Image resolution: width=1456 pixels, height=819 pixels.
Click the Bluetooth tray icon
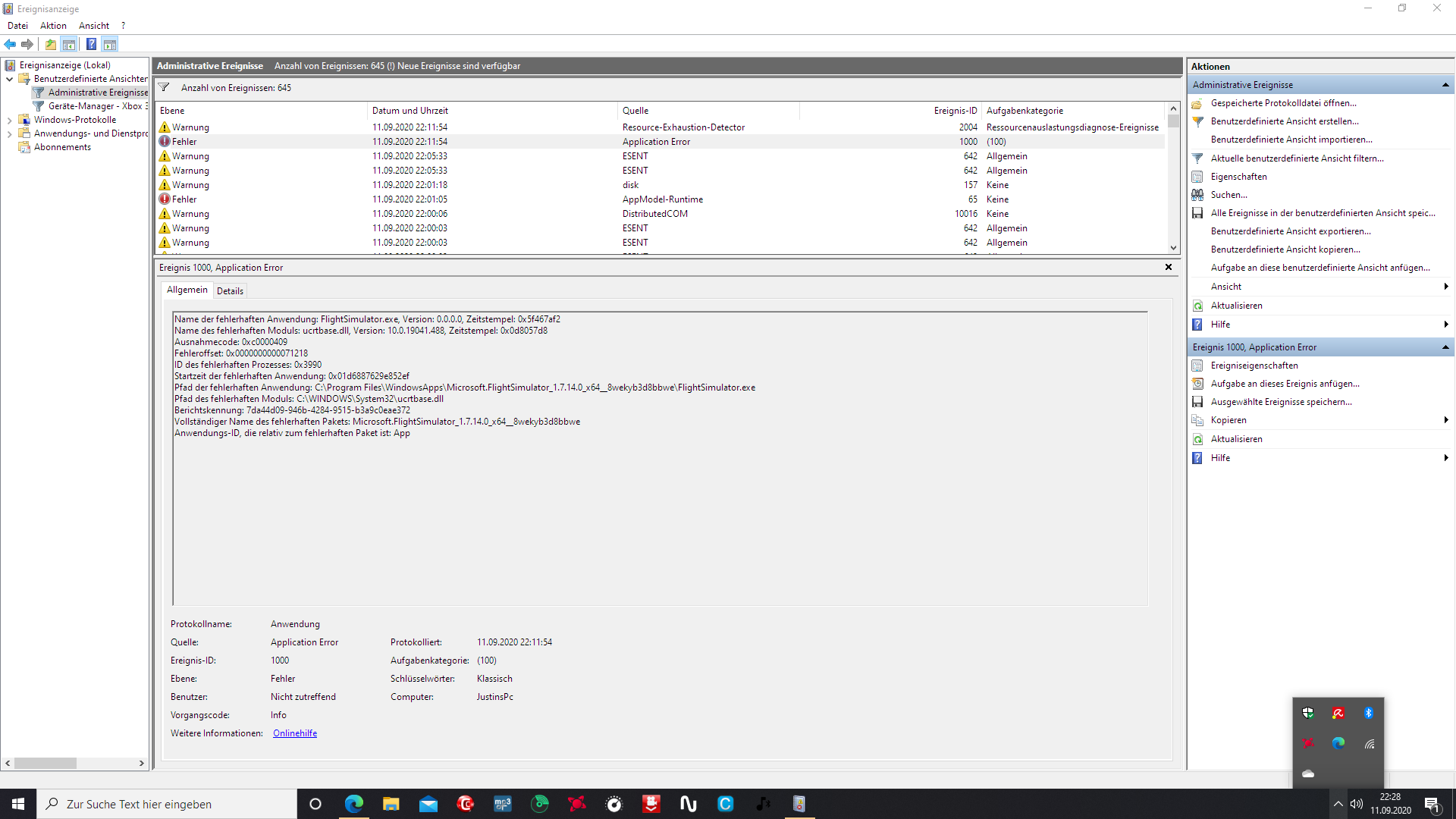pyautogui.click(x=1369, y=713)
